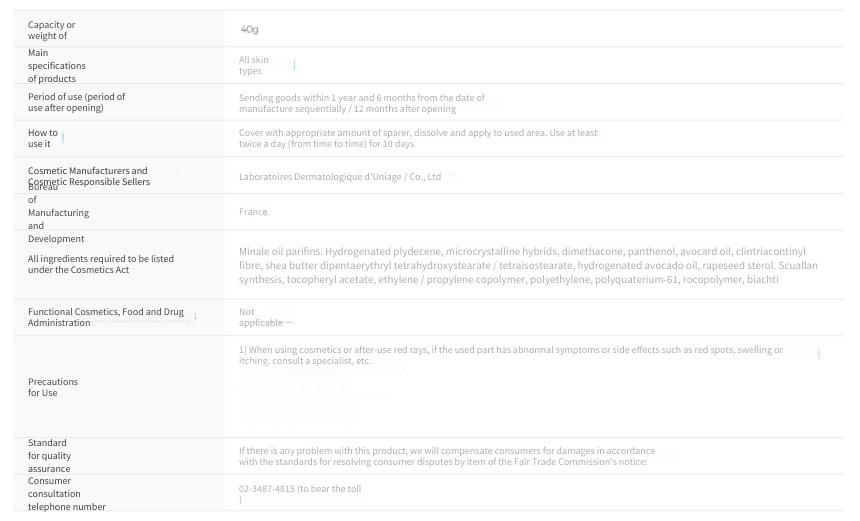Screen dimensions: 860x521
Task: Click the 'Not applicable' value
Action: 261,317
